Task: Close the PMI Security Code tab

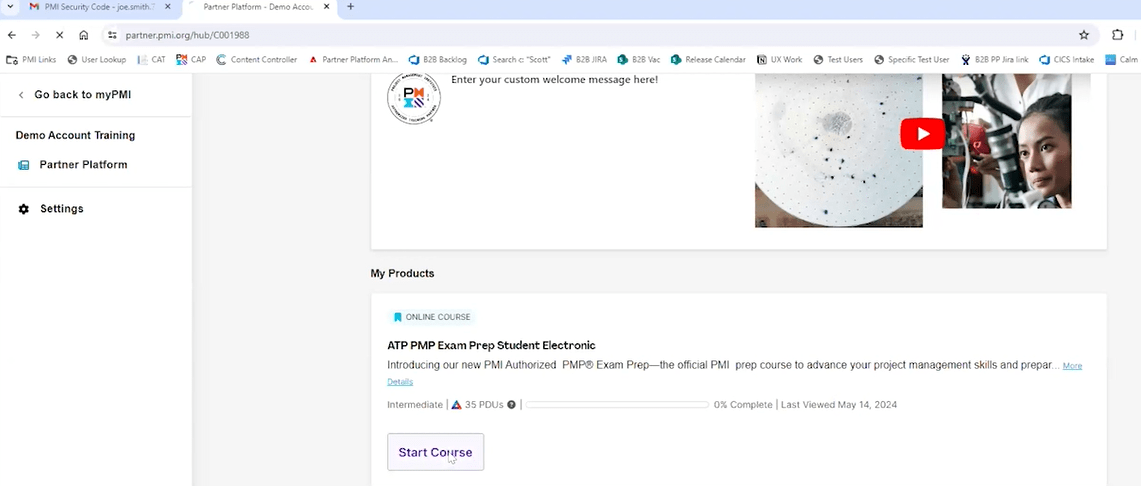Action: pyautogui.click(x=167, y=7)
